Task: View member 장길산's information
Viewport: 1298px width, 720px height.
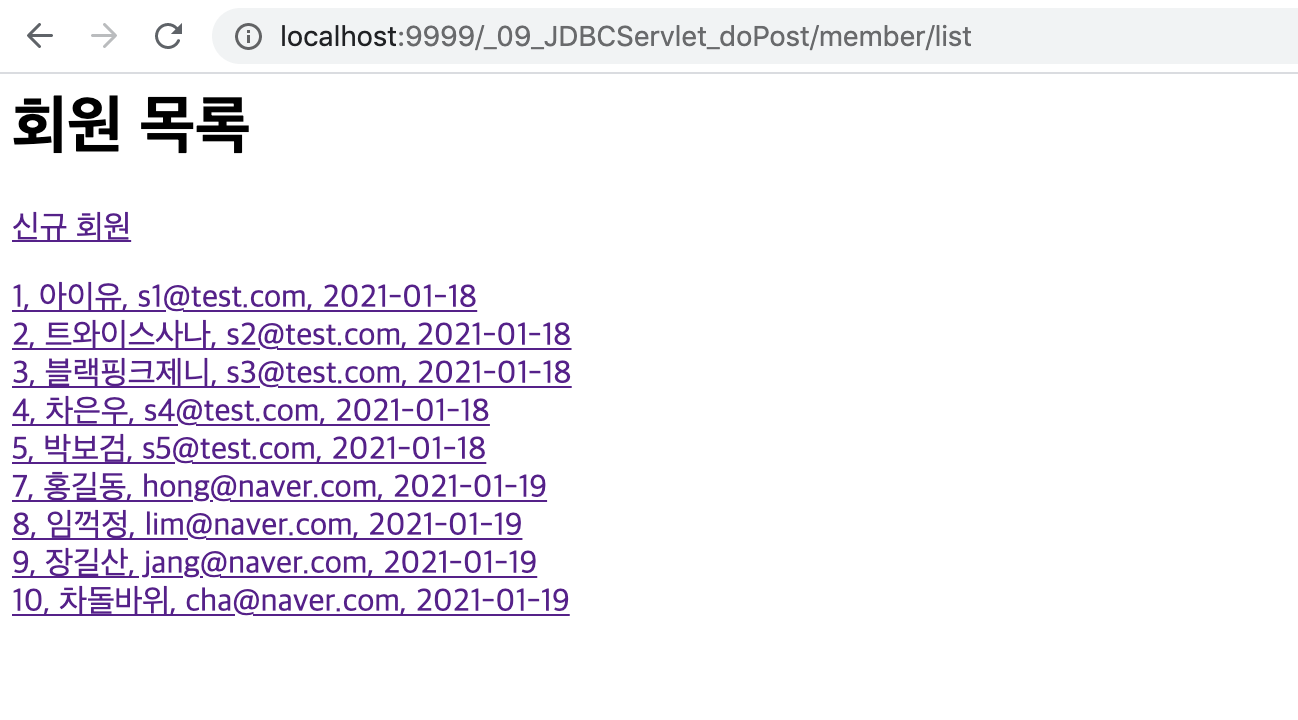Action: [x=273, y=562]
